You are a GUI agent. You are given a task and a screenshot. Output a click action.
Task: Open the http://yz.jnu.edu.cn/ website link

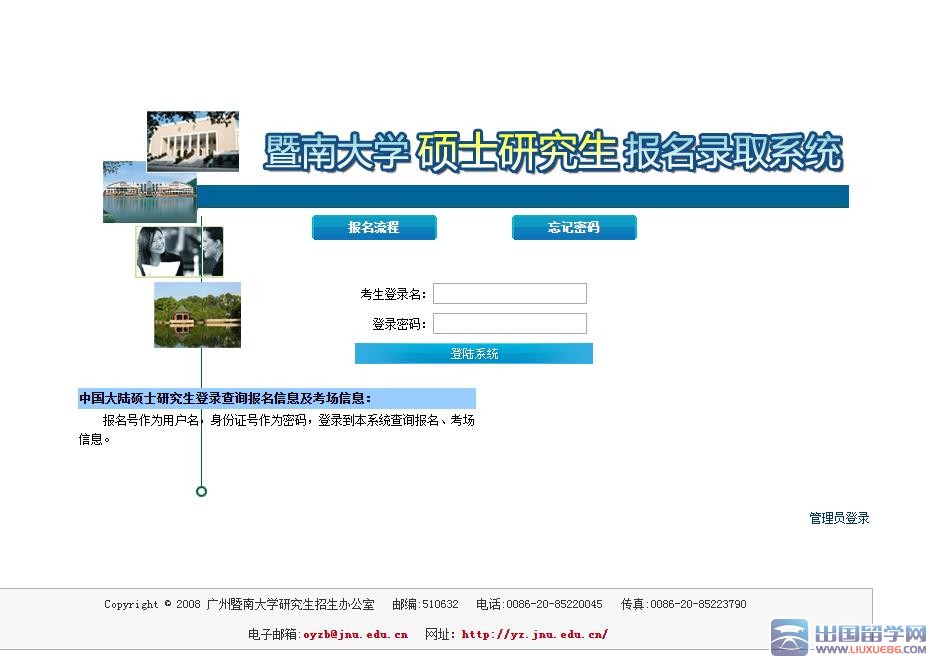point(534,635)
